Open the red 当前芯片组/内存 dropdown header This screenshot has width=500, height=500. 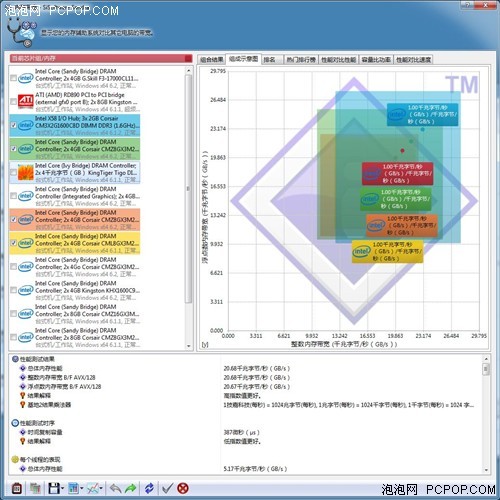101,59
